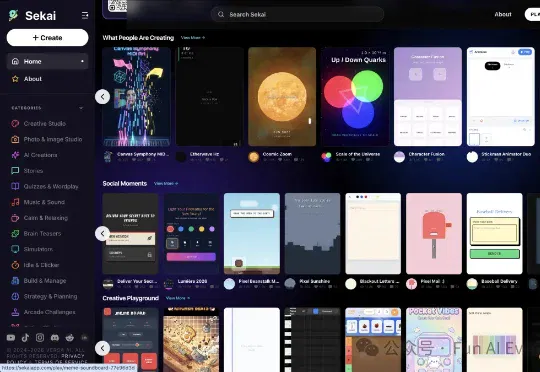
Task: Open the About link in header
Action: (503, 14)
